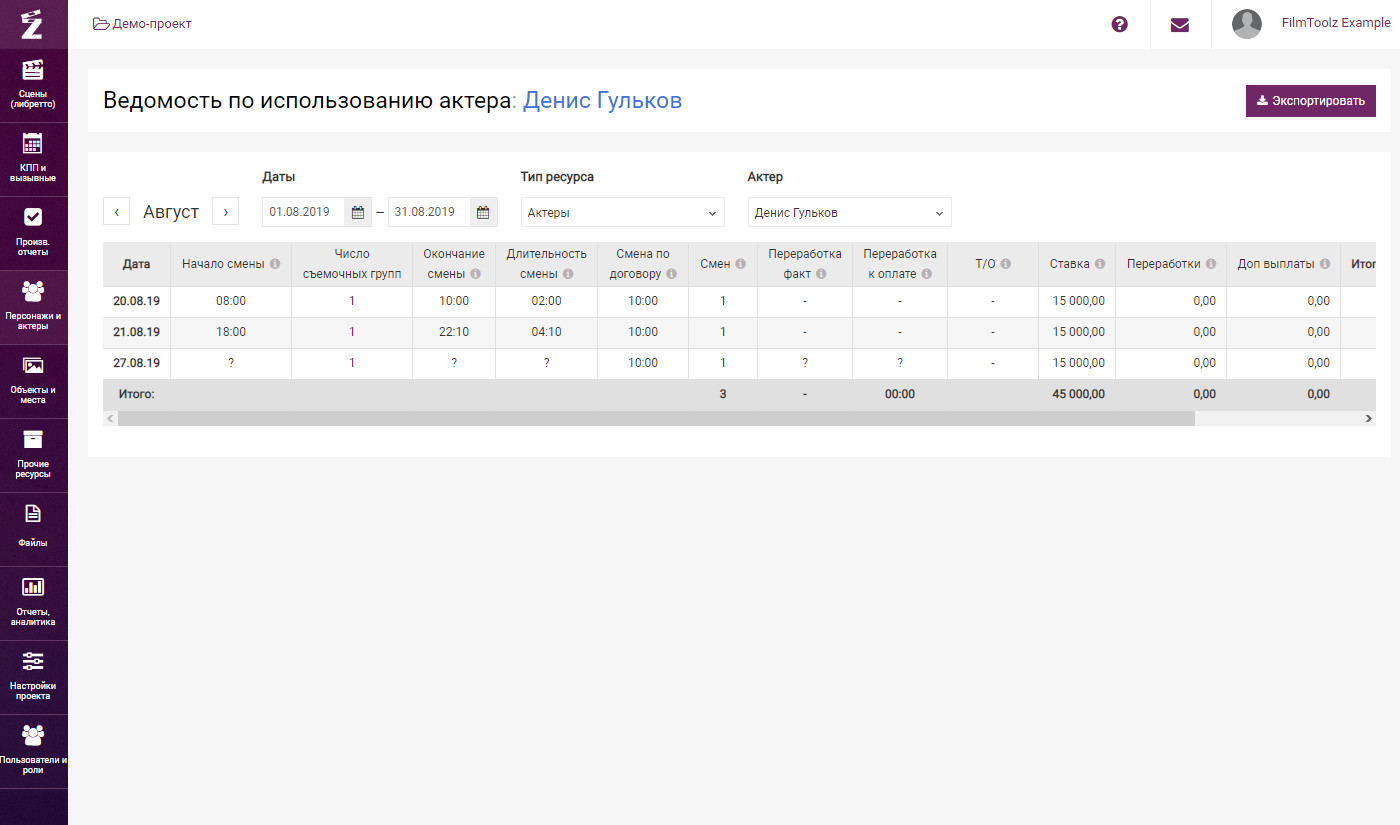Select the 20.08.19 date cell
This screenshot has height=825, width=1400.
(x=137, y=301)
